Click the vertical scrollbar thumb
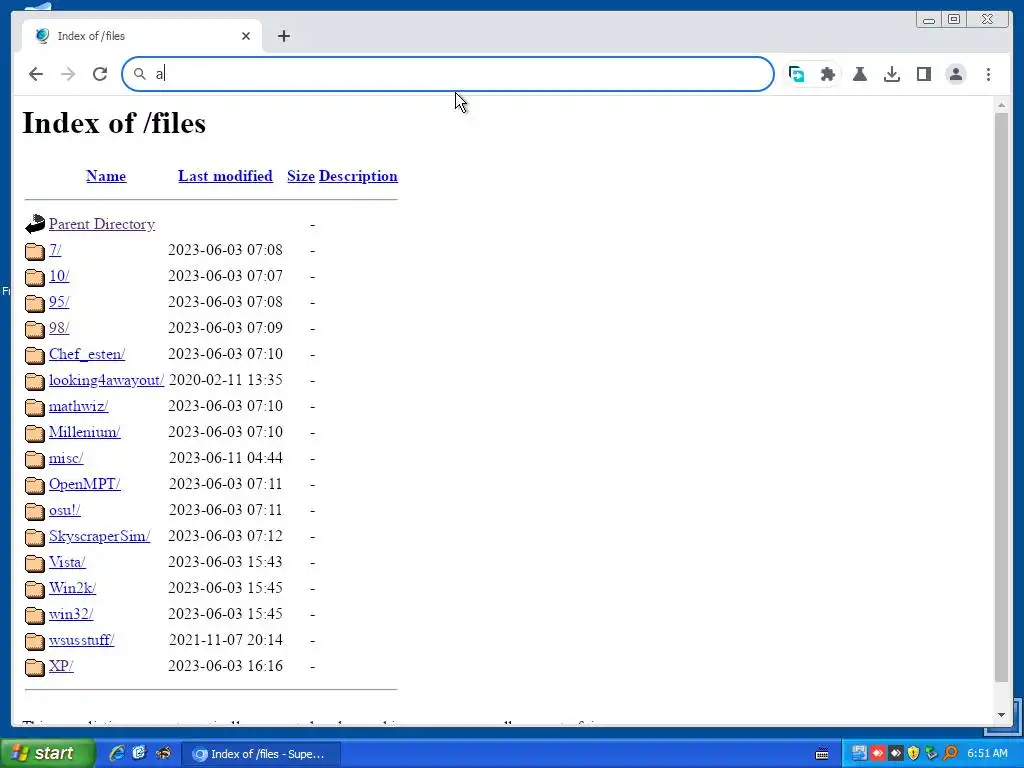The width and height of the screenshot is (1024, 768). 1001,397
